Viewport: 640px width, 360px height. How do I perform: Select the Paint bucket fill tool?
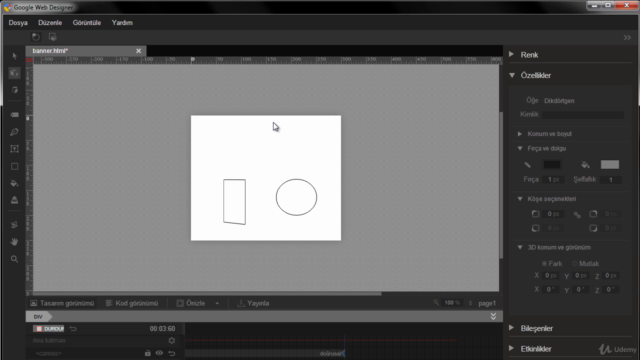click(15, 183)
